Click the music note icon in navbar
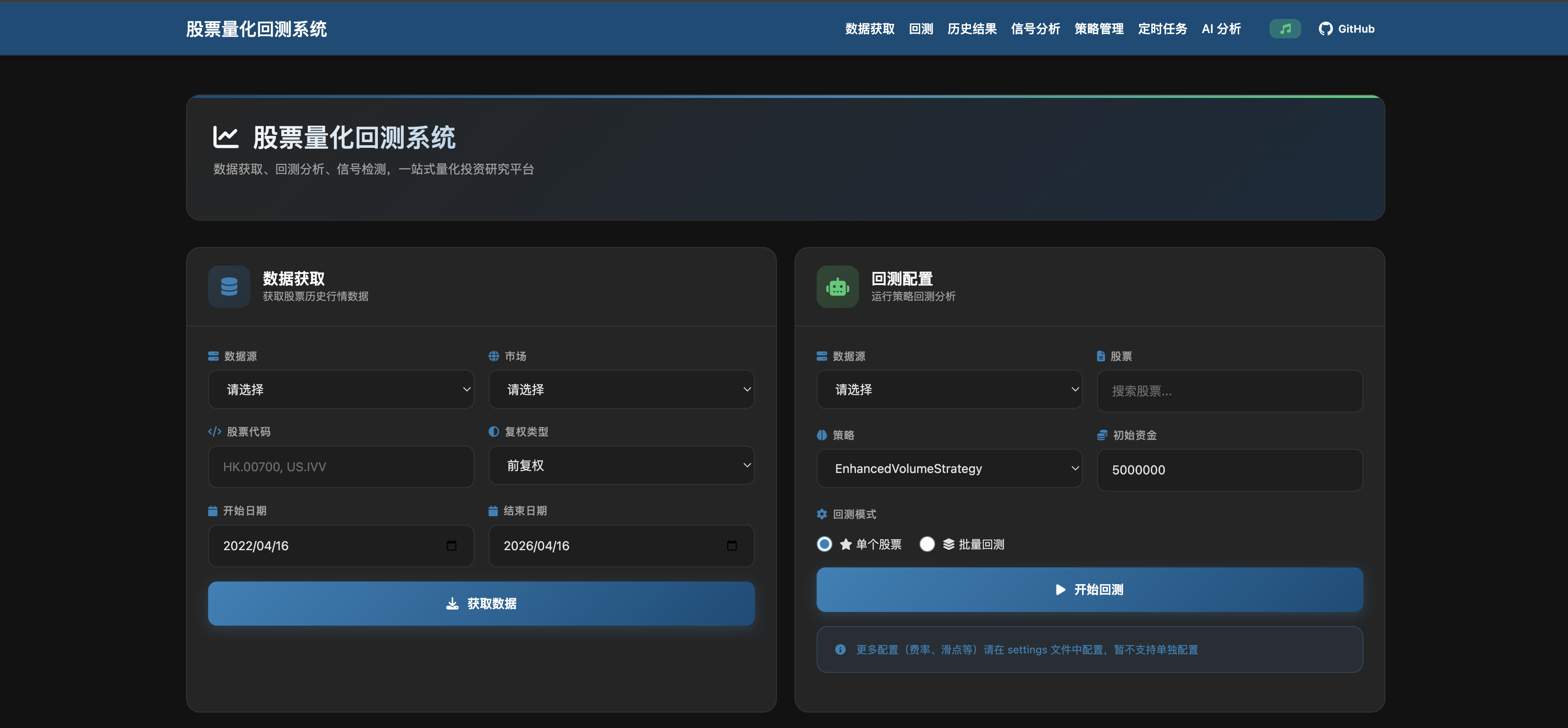Image resolution: width=1568 pixels, height=728 pixels. click(1284, 28)
